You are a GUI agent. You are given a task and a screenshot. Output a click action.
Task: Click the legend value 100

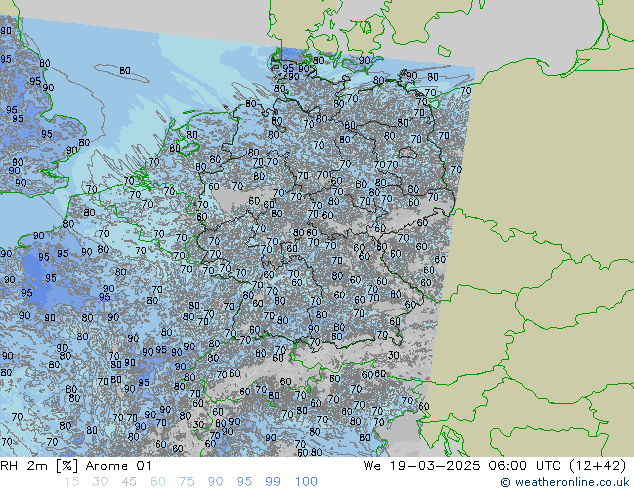(x=306, y=482)
